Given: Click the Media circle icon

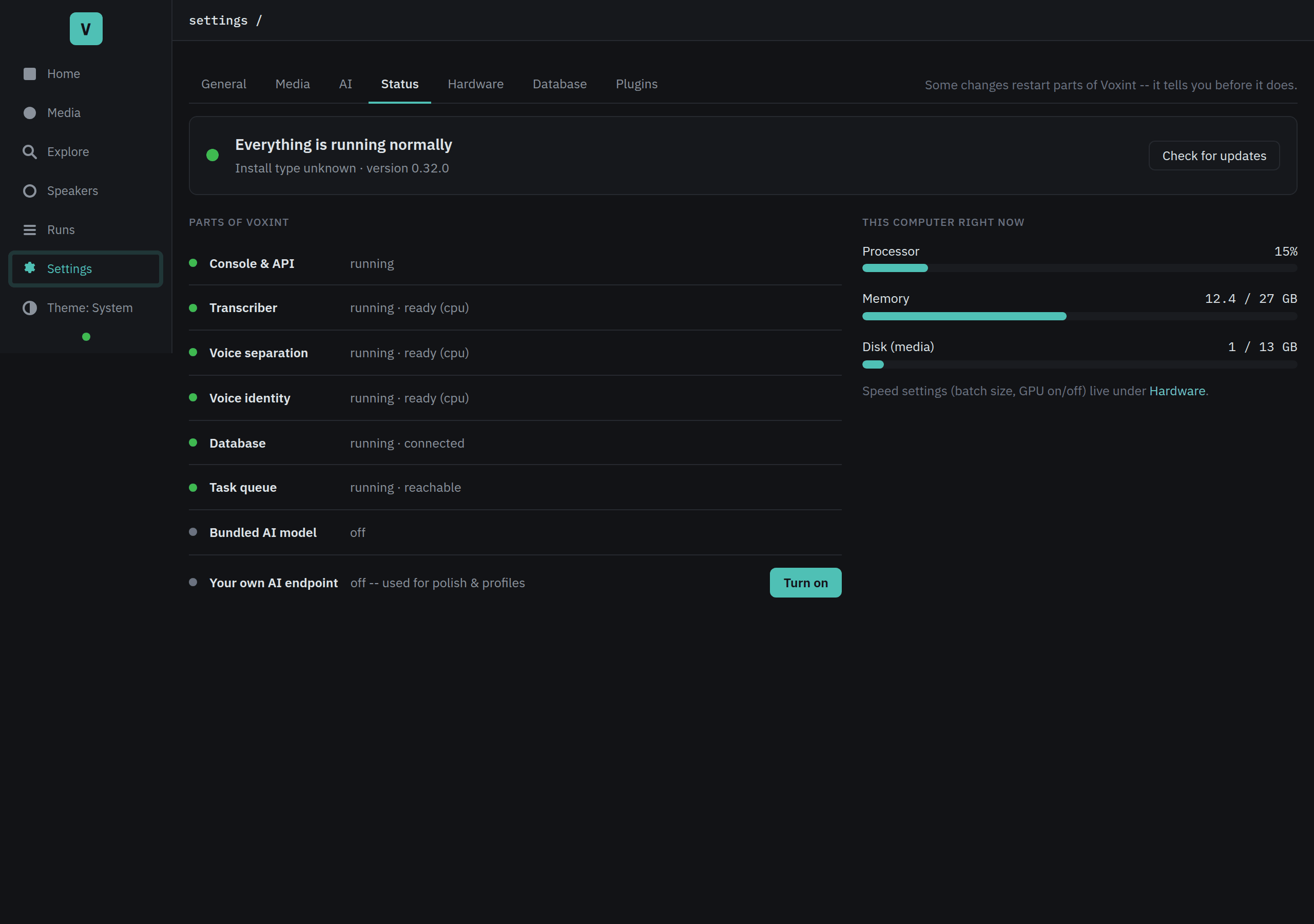Looking at the screenshot, I should (30, 113).
